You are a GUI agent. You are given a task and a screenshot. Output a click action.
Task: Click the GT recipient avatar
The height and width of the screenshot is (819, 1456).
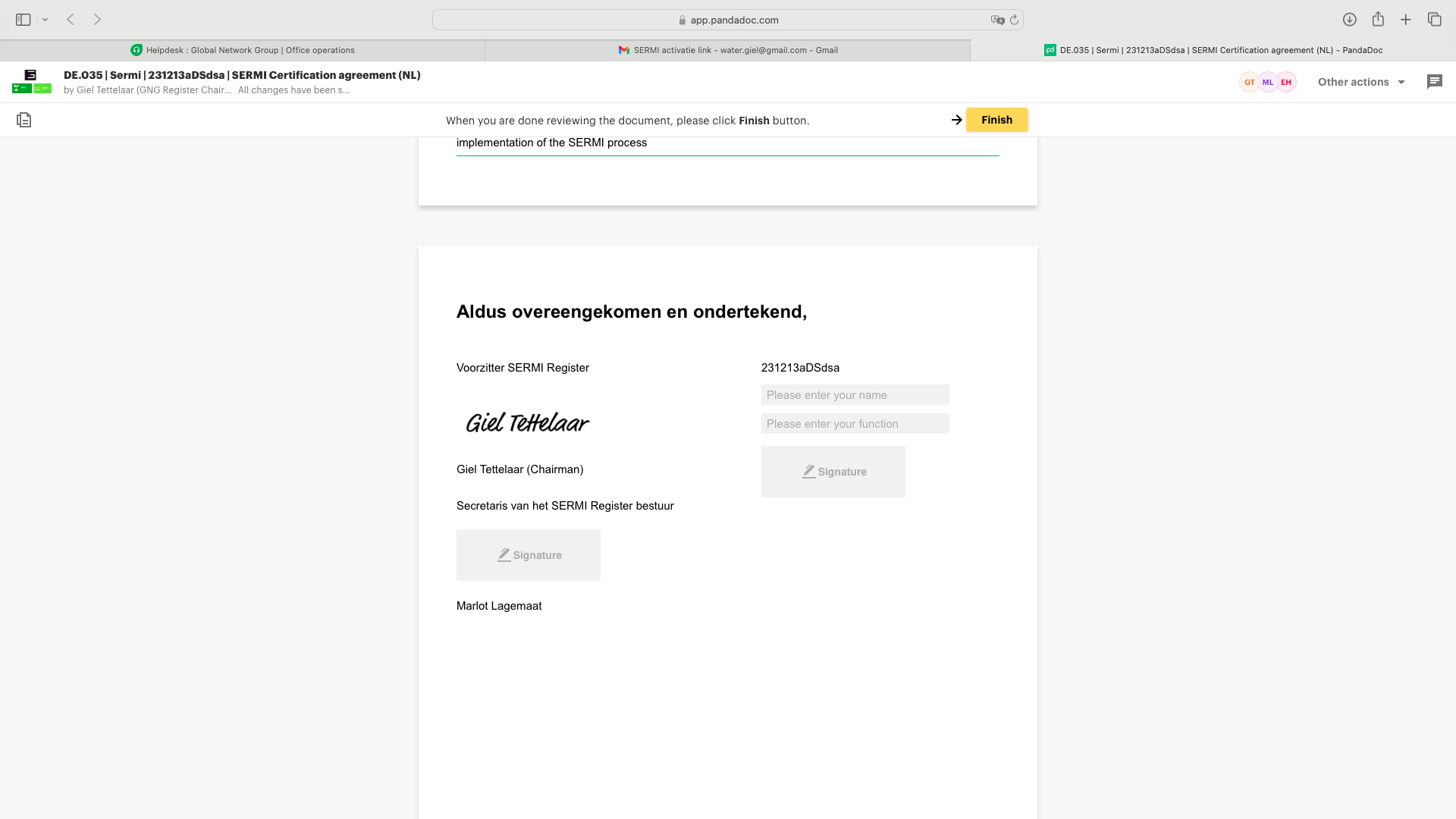(x=1249, y=82)
